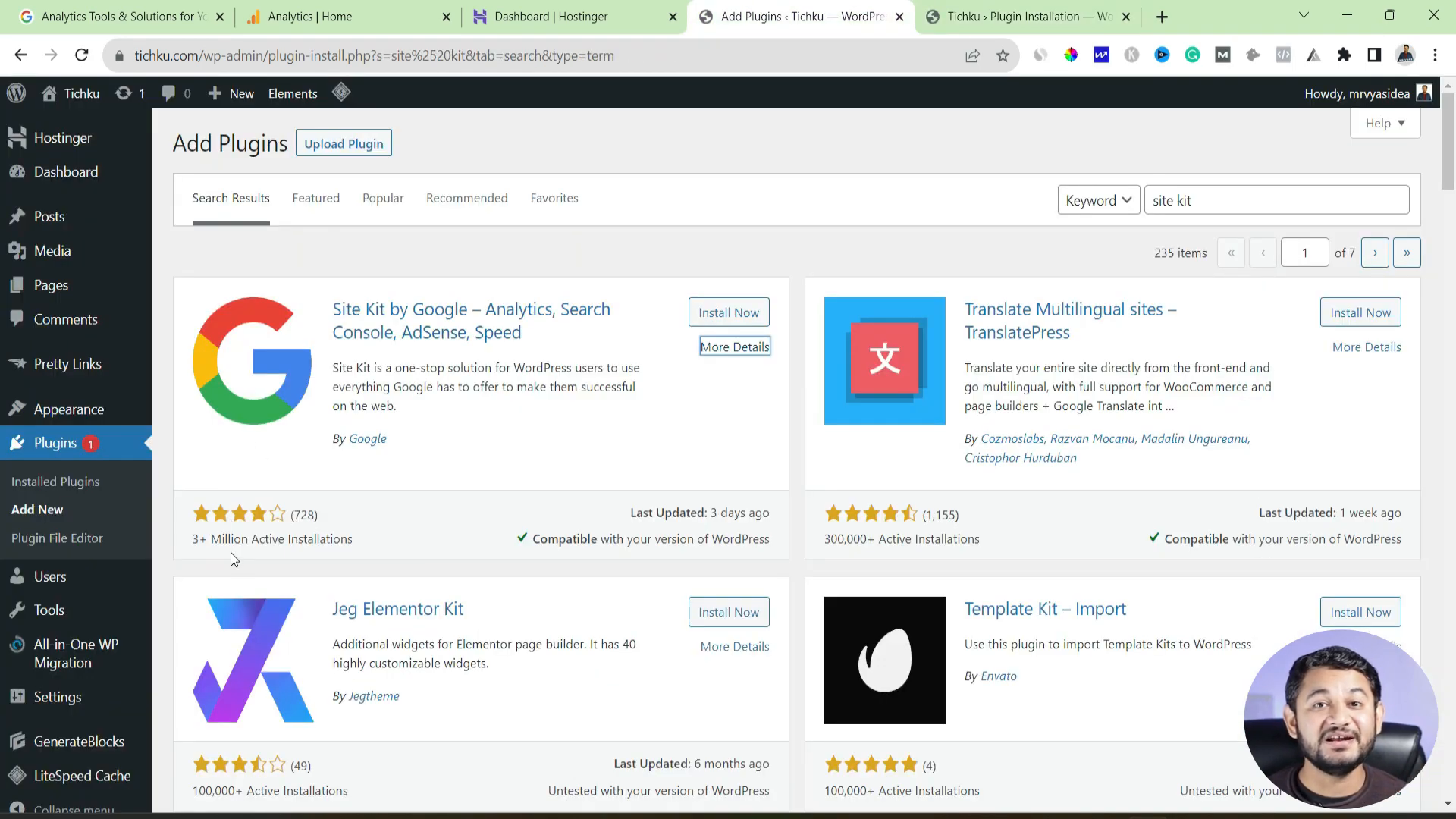Switch to the Popular tab
The width and height of the screenshot is (1456, 819).
[x=383, y=198]
